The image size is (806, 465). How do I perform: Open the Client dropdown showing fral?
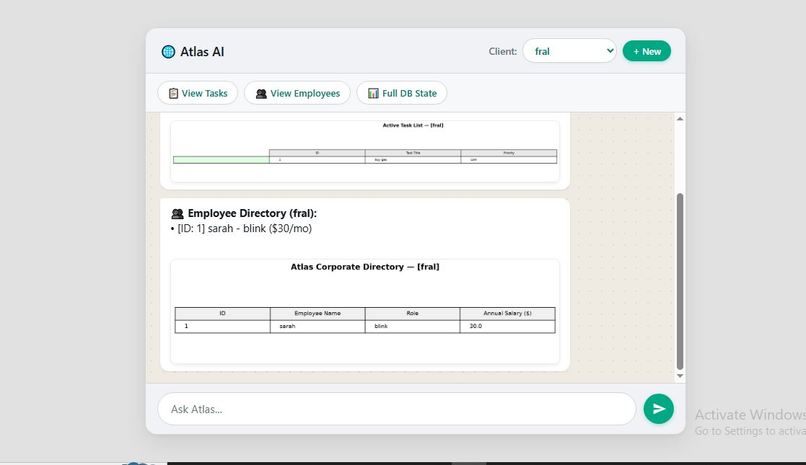570,51
